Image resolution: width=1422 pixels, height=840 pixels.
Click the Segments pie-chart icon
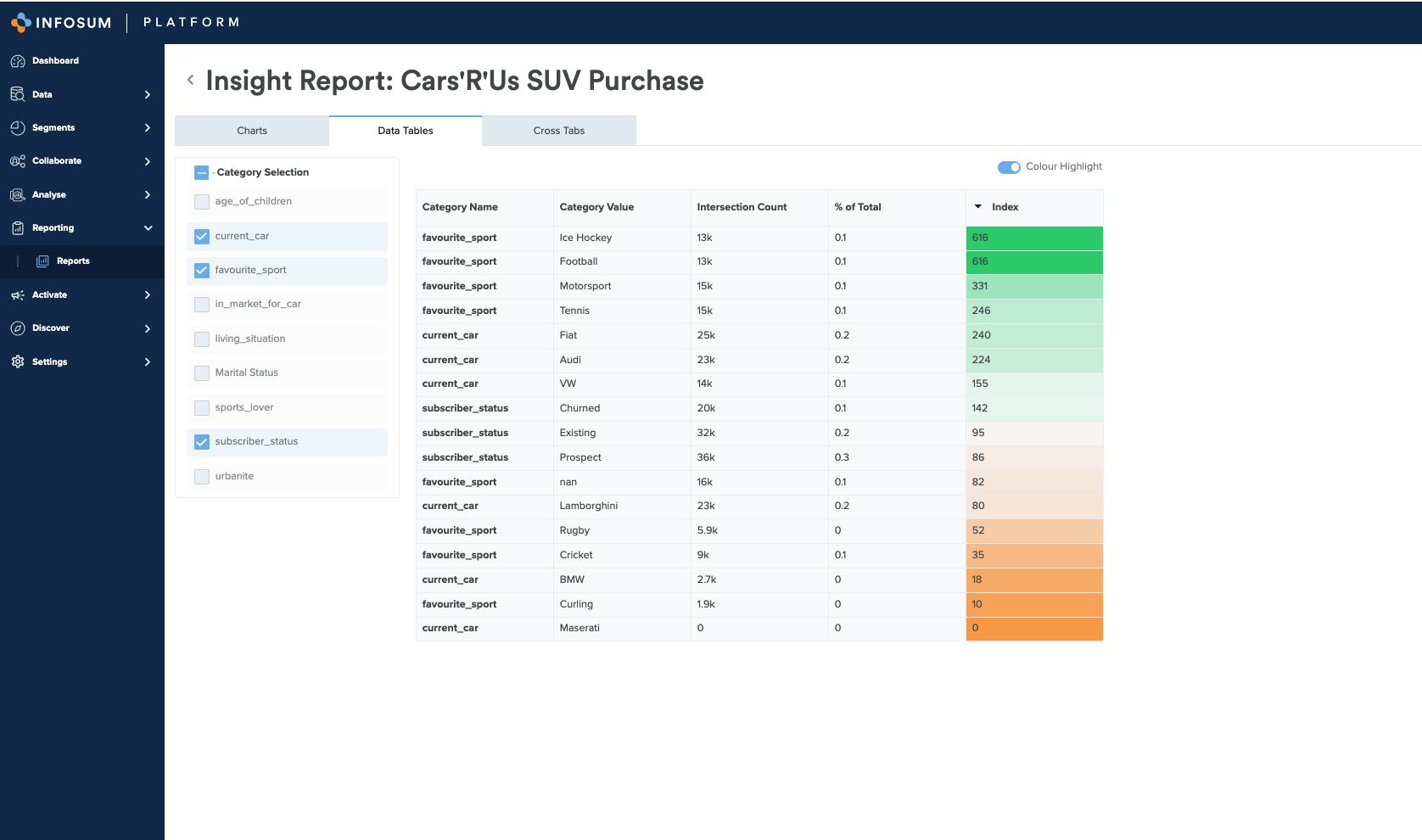click(x=18, y=127)
